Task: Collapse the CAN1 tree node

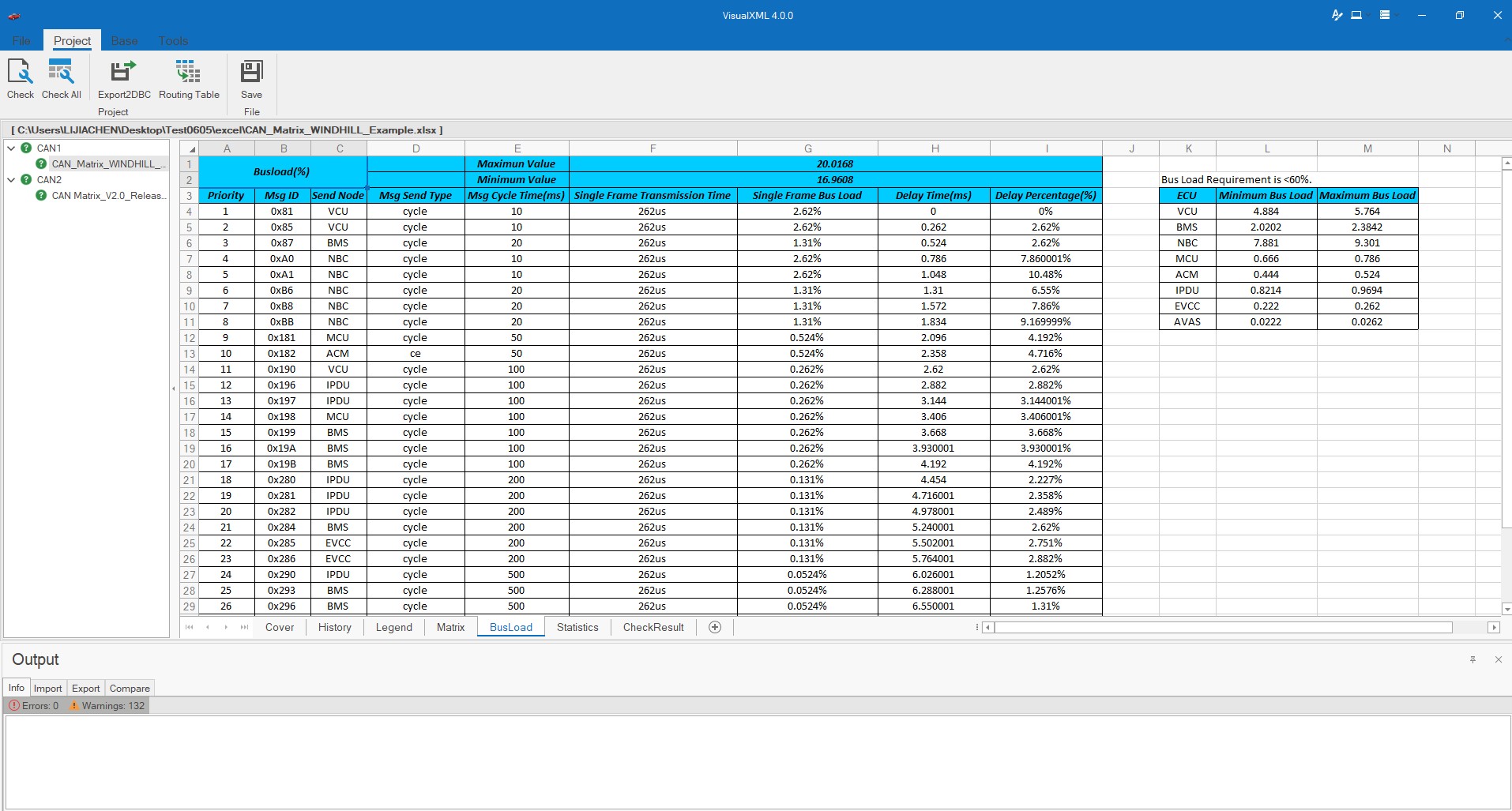Action: 11,148
